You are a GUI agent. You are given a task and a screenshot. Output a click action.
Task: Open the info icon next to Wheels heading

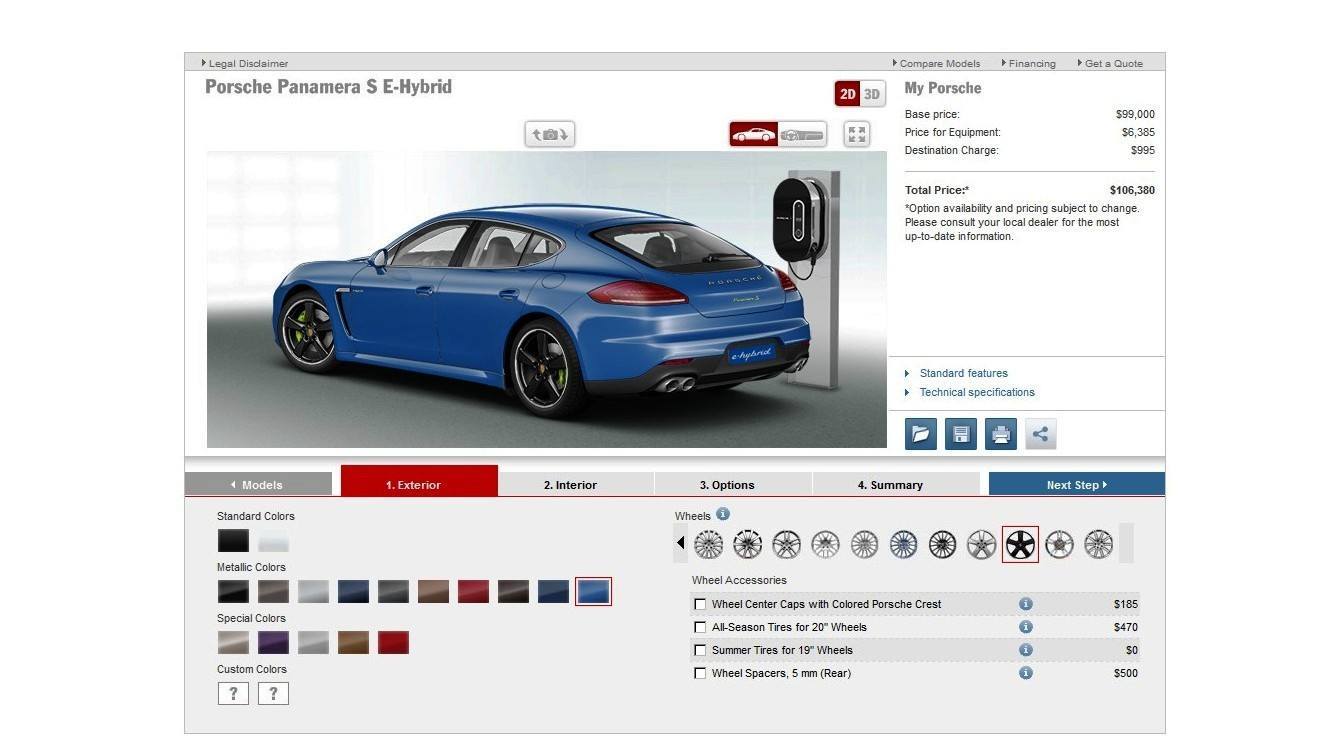723,514
